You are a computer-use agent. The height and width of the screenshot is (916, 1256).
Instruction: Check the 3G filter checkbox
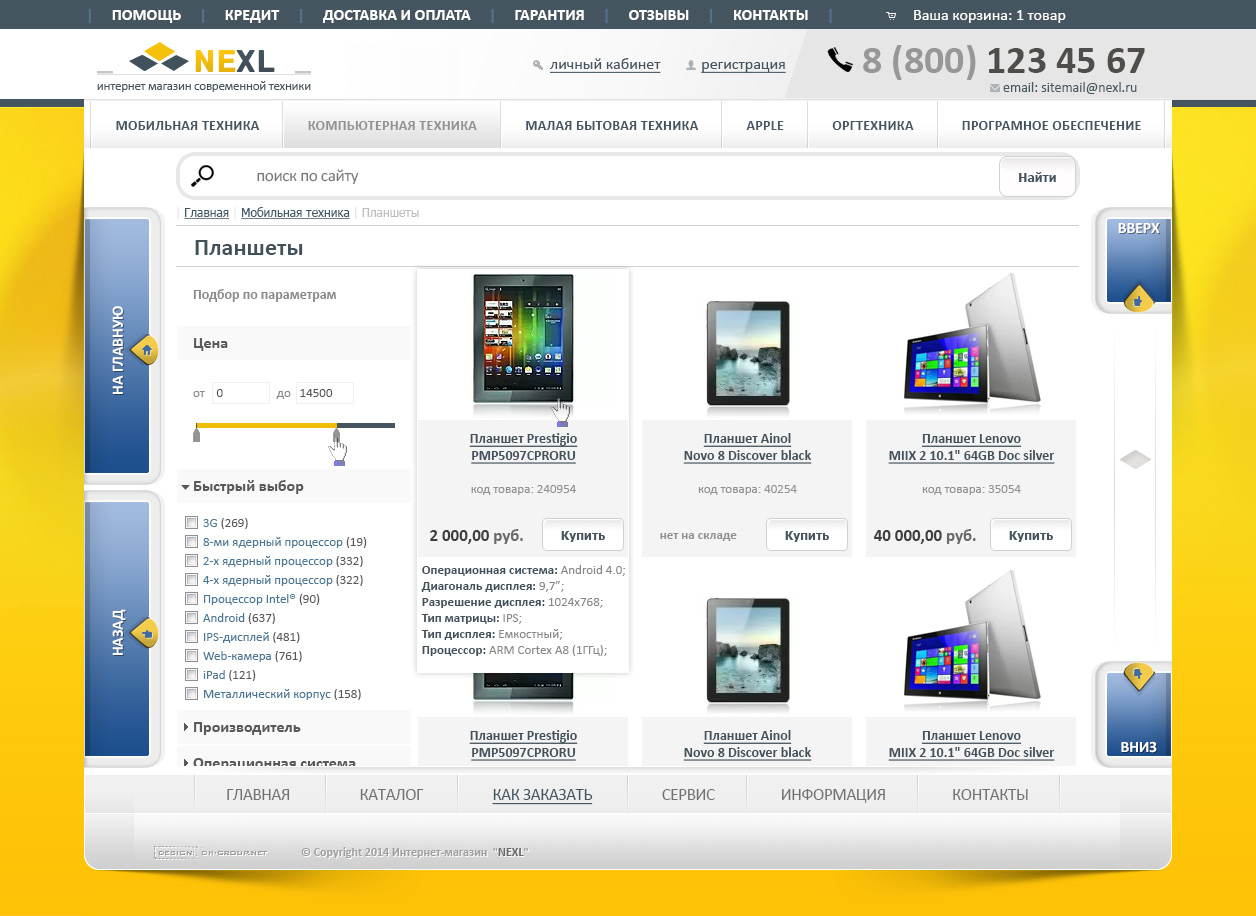click(191, 522)
